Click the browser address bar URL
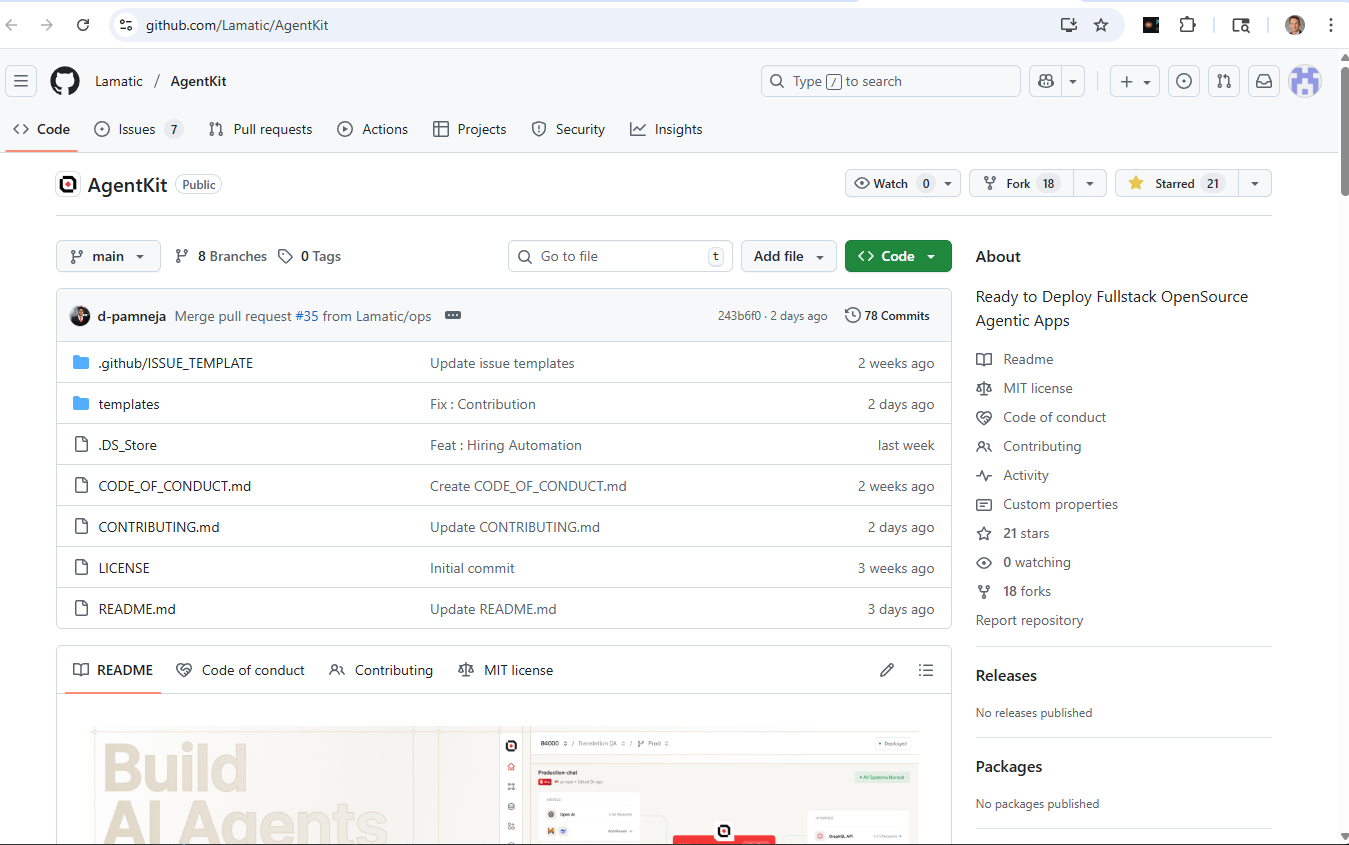 [237, 25]
